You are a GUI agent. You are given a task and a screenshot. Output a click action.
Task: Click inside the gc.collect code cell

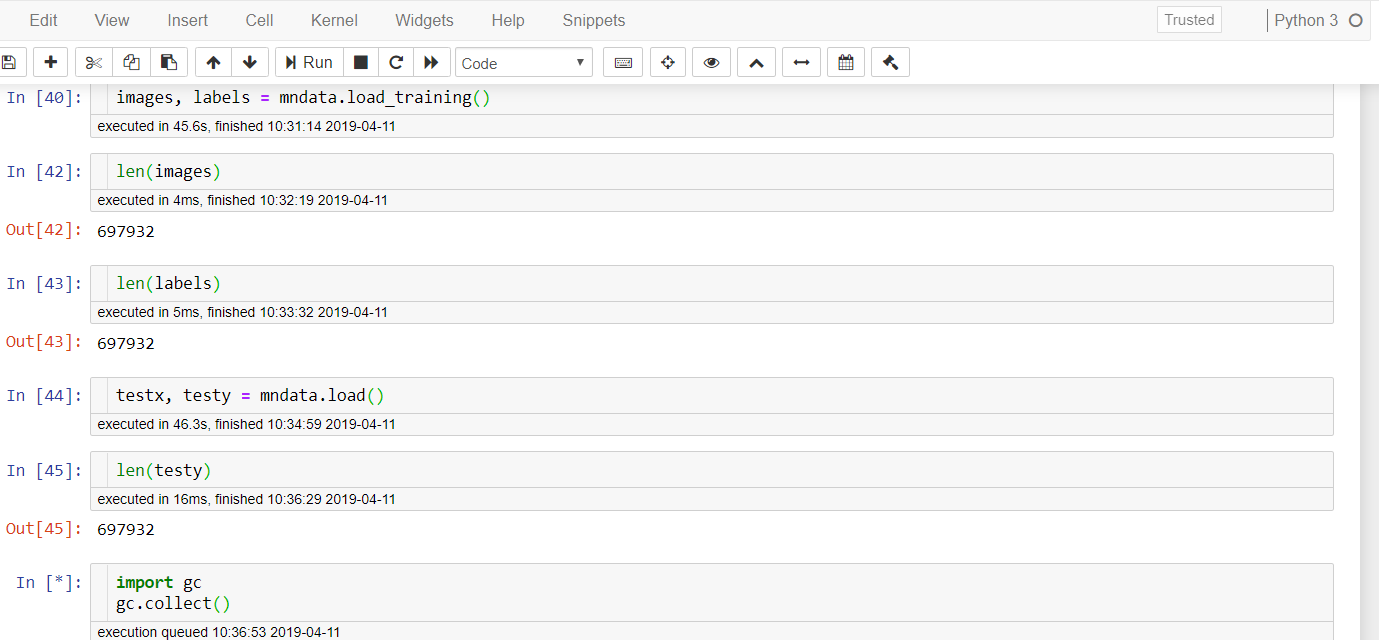400,592
